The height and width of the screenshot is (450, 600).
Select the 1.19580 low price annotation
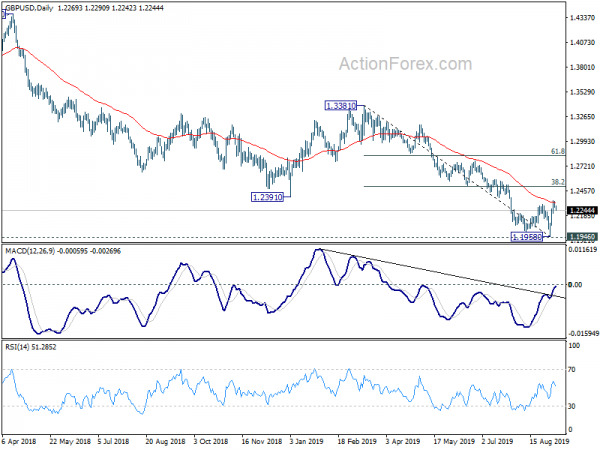527,237
